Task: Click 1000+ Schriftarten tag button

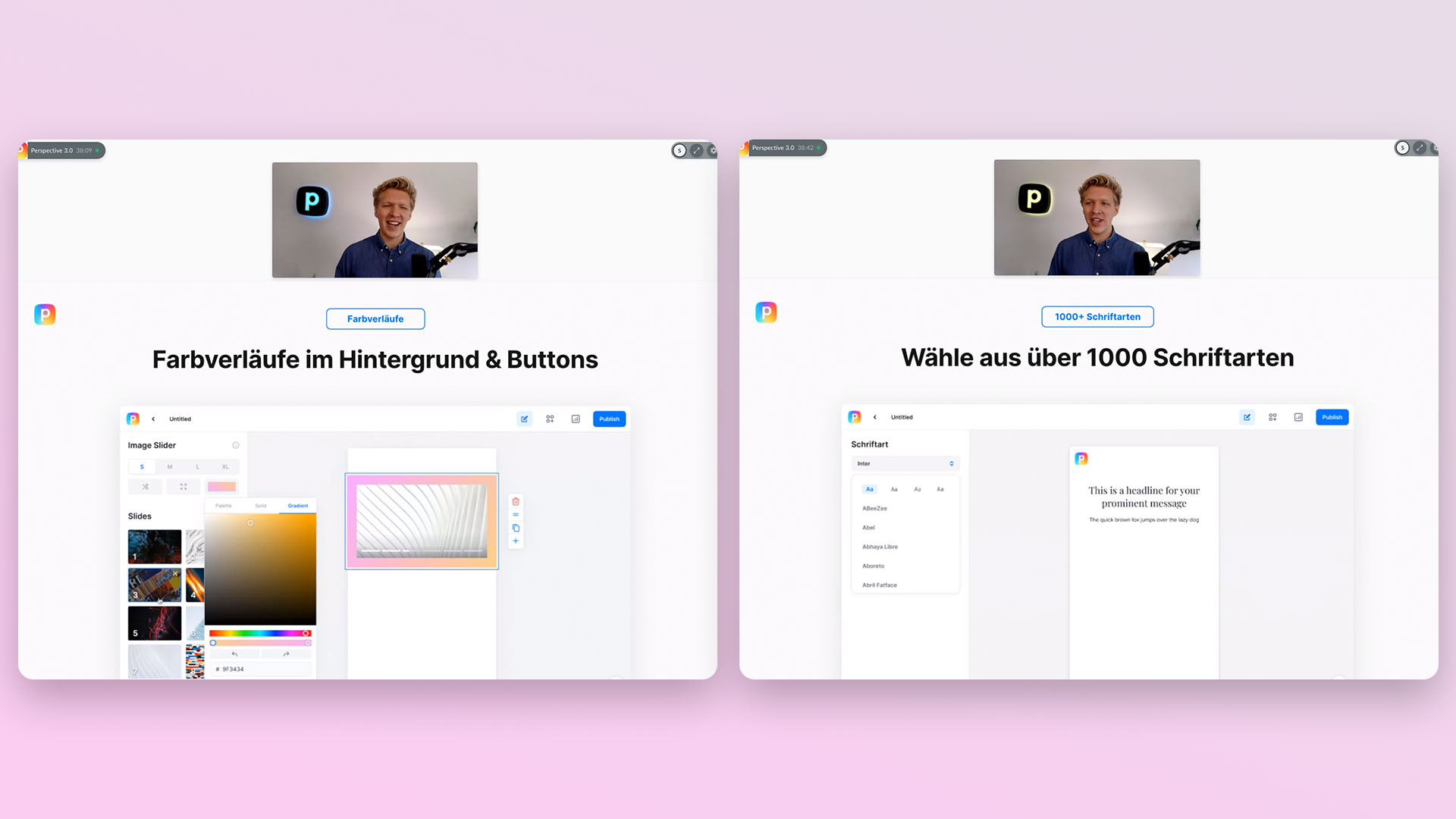Action: pos(1097,316)
